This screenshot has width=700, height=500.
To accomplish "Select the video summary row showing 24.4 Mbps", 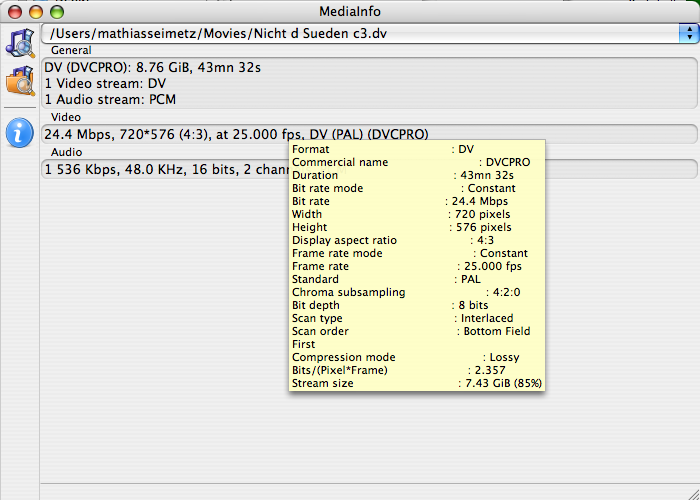I will pos(369,134).
